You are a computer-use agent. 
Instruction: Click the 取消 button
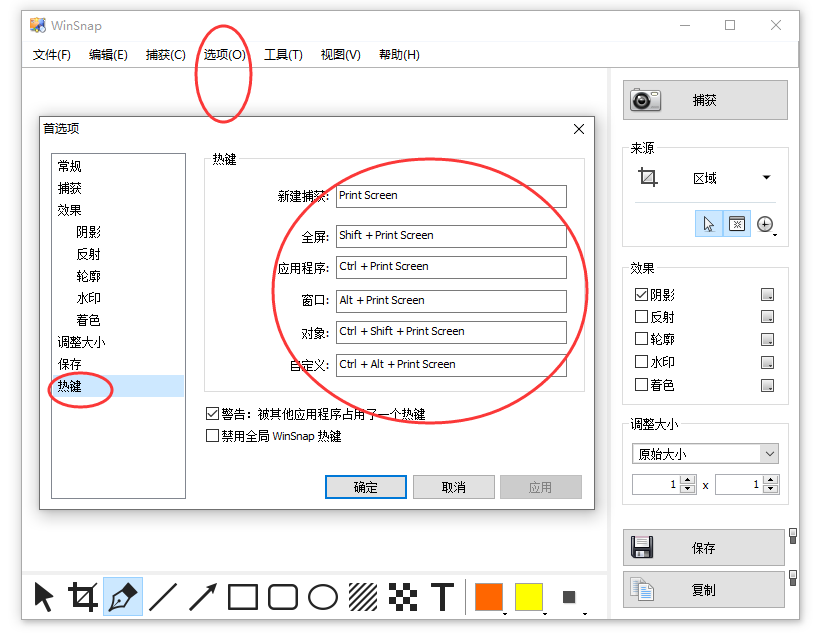(454, 487)
